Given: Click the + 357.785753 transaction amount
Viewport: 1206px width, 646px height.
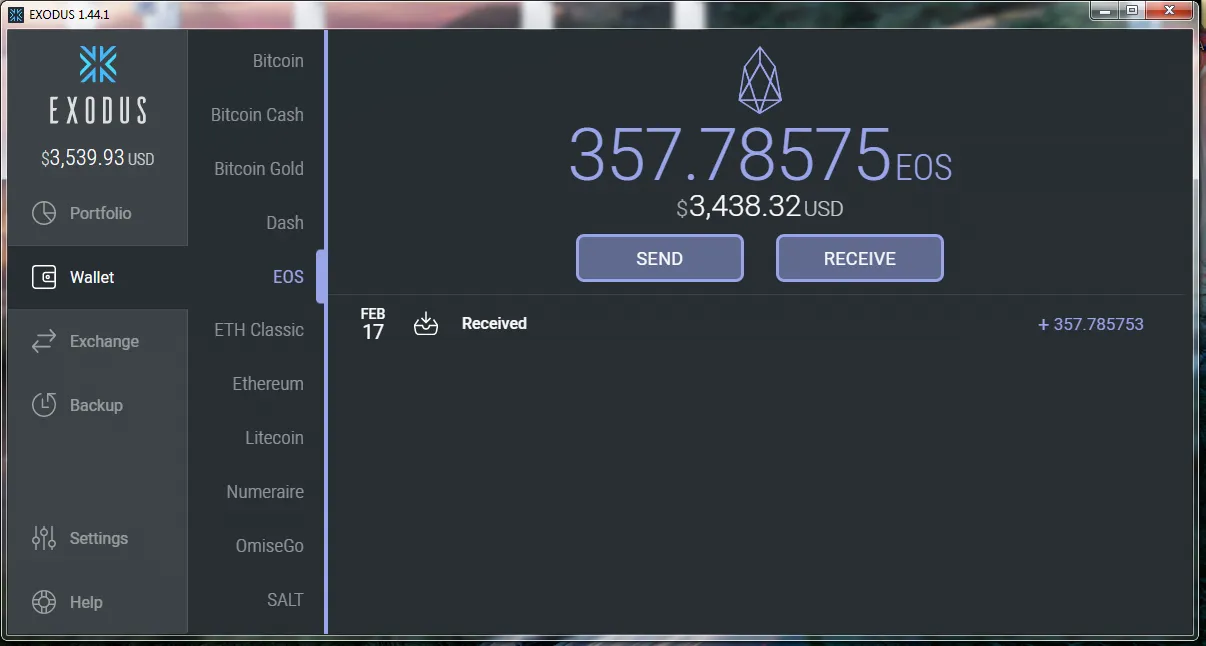Looking at the screenshot, I should pos(1091,324).
